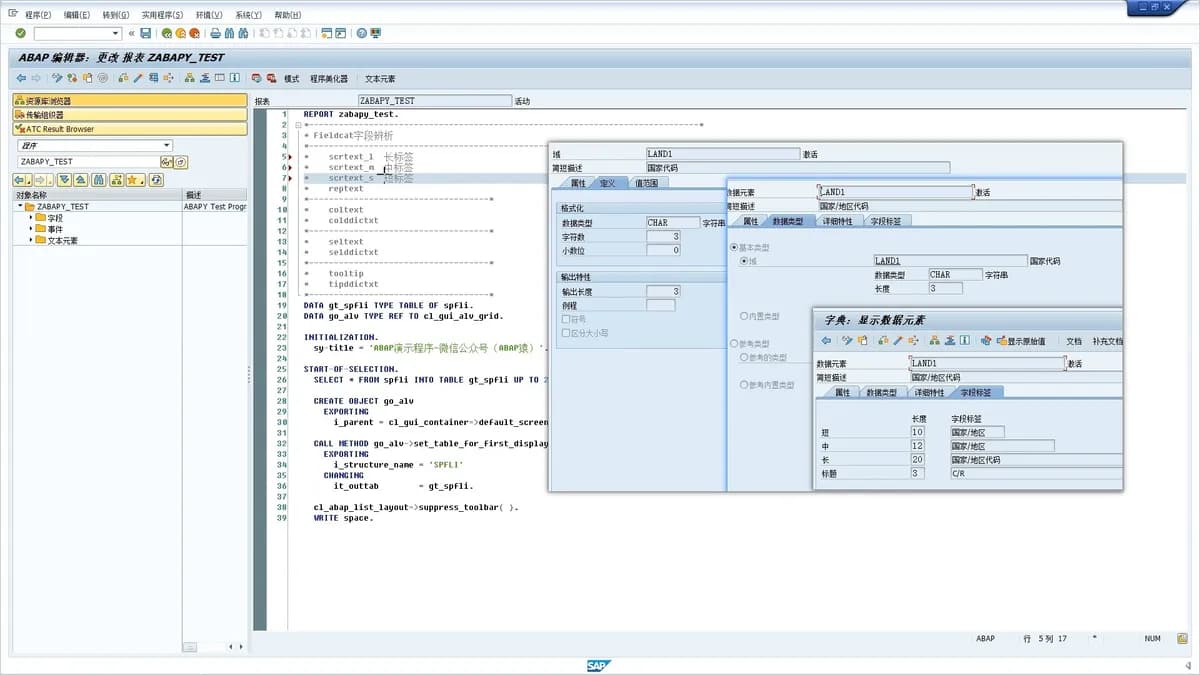Expand the 文本元素 tree folder
Viewport: 1200px width, 675px height.
point(30,240)
